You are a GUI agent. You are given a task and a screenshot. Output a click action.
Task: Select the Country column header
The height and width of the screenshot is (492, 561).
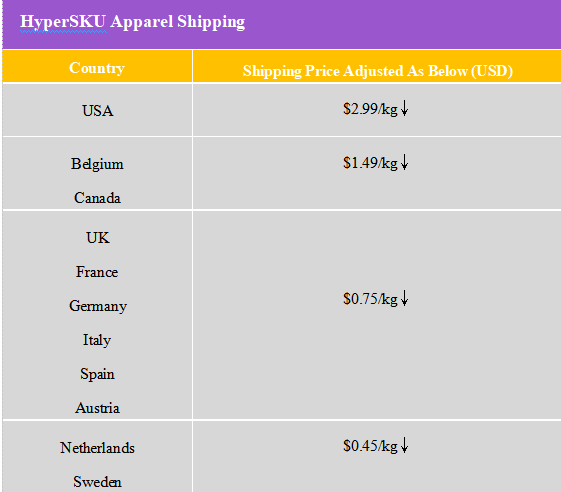[x=97, y=68]
